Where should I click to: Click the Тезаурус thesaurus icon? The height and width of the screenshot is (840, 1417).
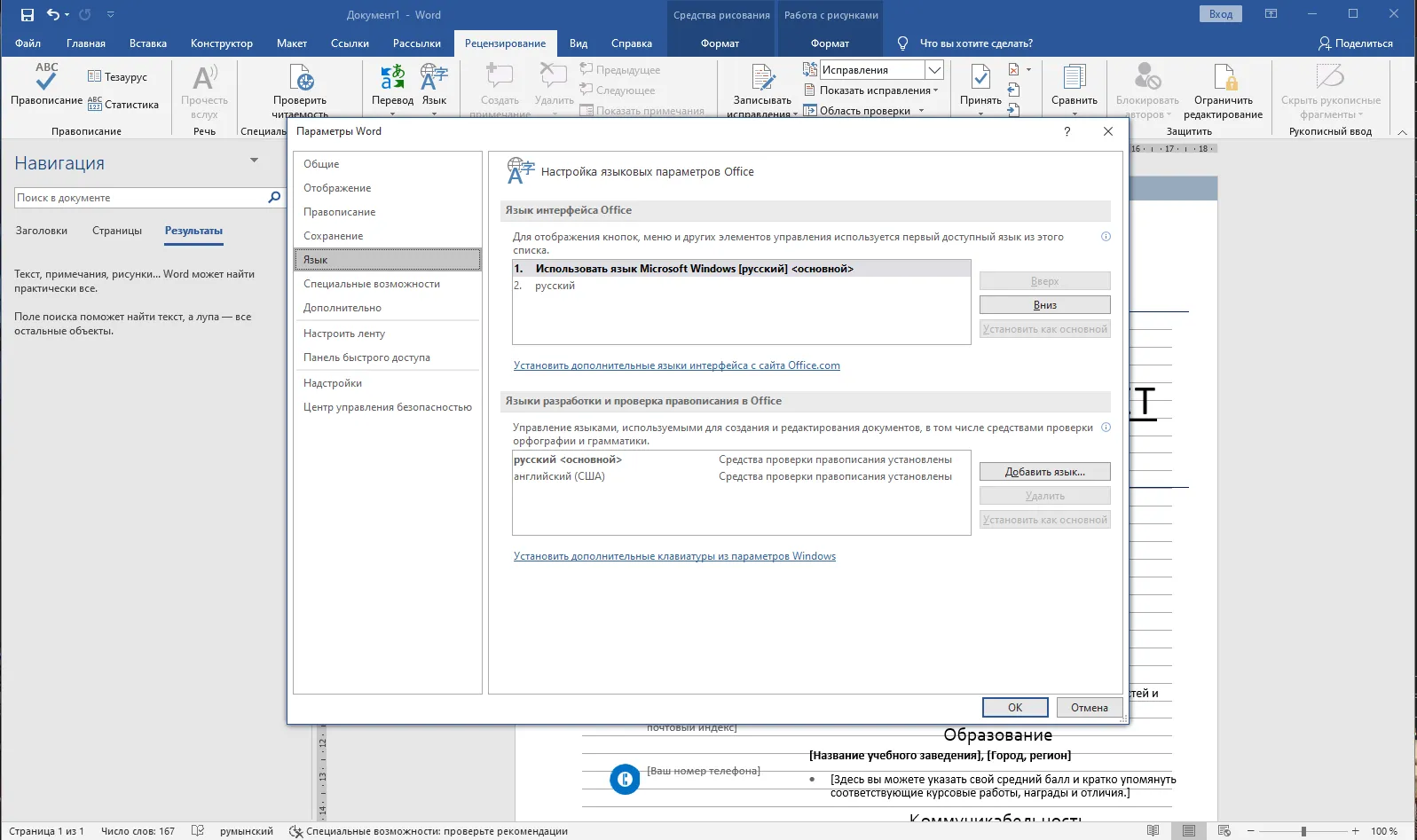pyautogui.click(x=95, y=77)
